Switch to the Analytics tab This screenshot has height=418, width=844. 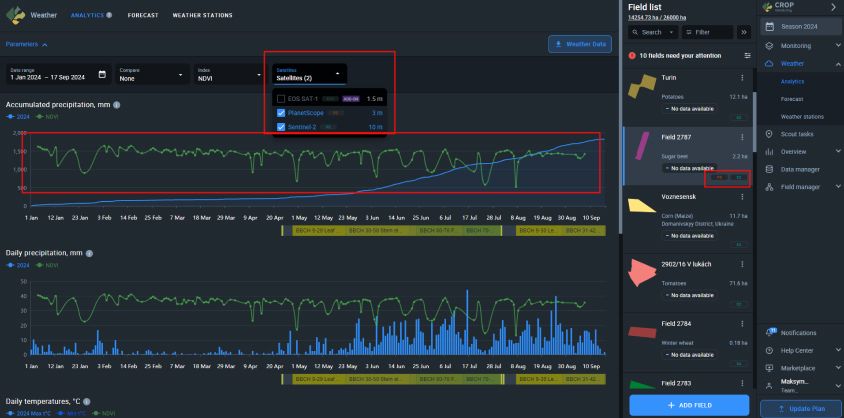click(87, 15)
